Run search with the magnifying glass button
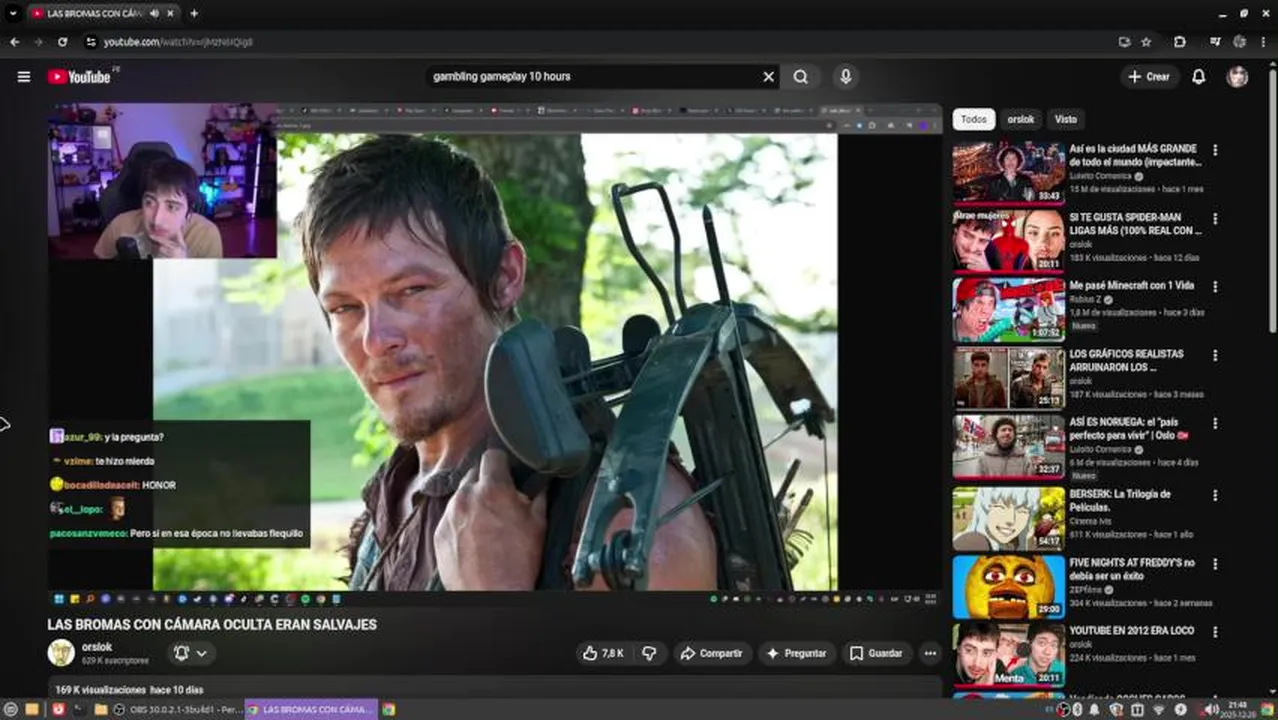1278x720 pixels. [801, 76]
